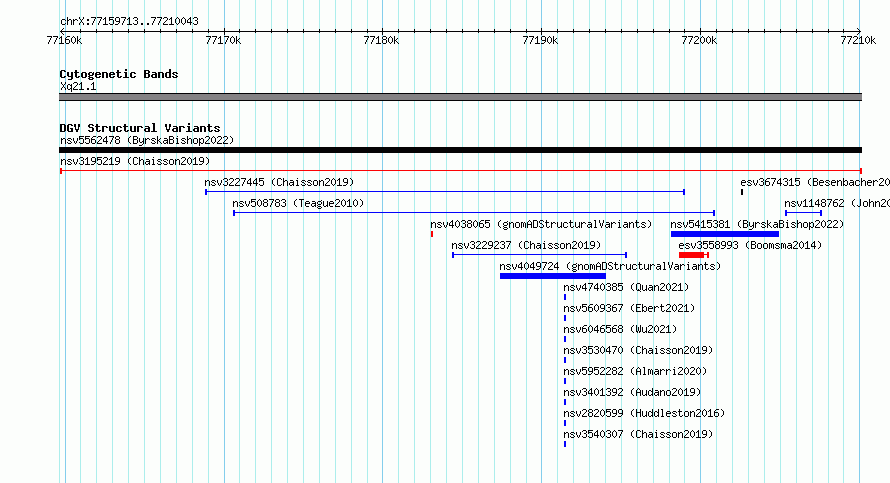Click the 77200k ruler position
The height and width of the screenshot is (483, 890).
(x=699, y=40)
